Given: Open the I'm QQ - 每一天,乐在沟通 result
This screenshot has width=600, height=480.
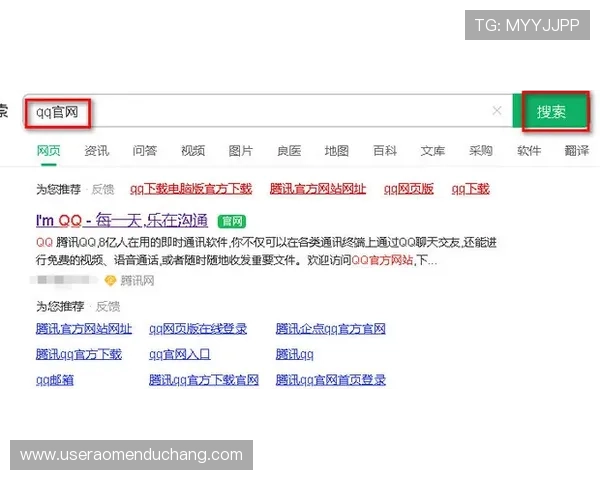Looking at the screenshot, I should 122,220.
